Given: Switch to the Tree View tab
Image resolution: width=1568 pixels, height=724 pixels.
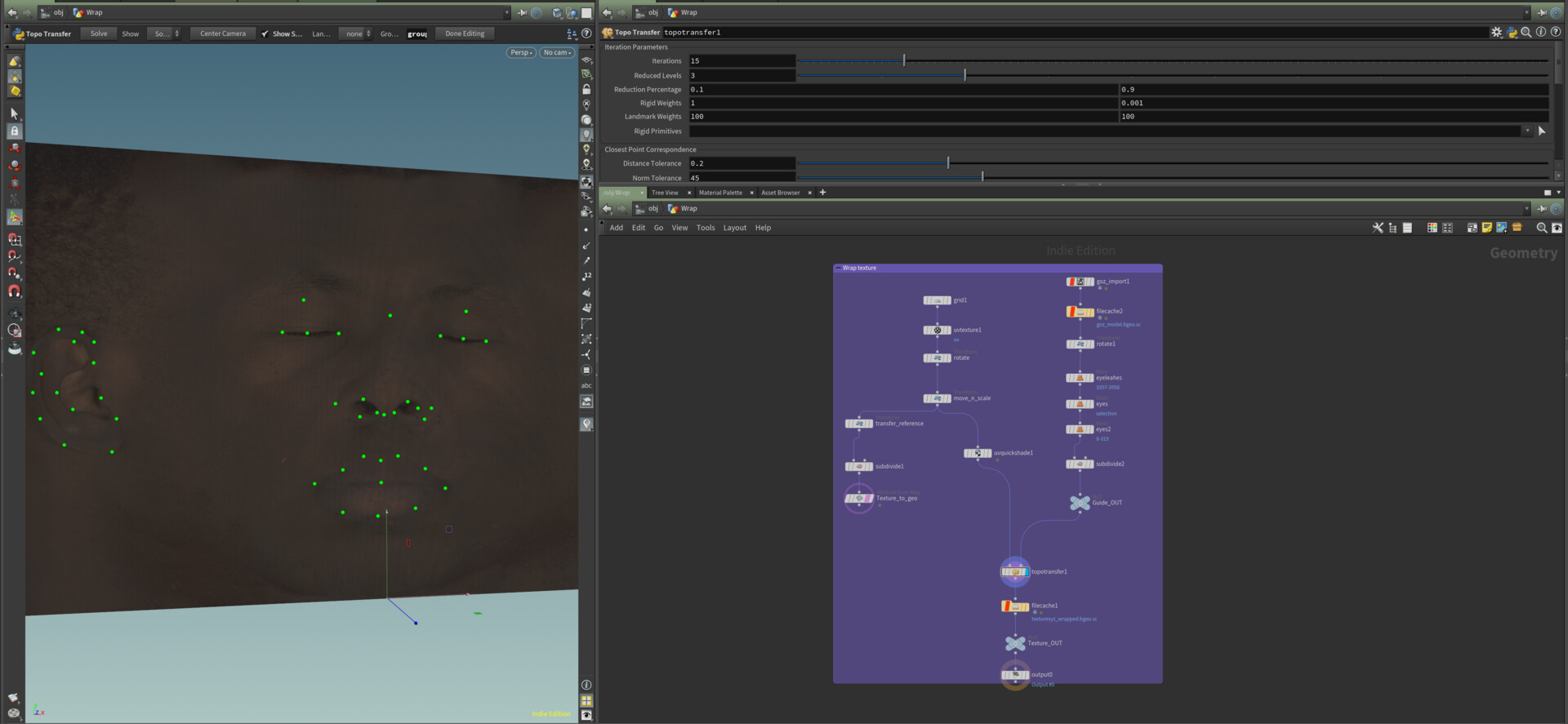Looking at the screenshot, I should coord(665,193).
